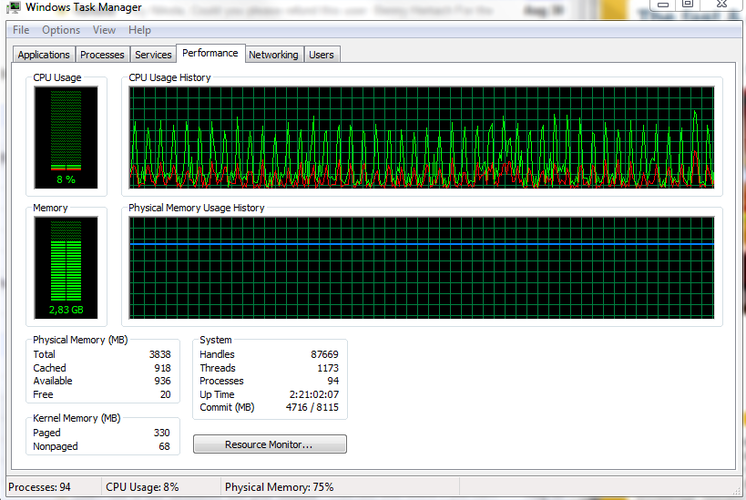
Task: Select the Performance tab
Action: coord(210,53)
